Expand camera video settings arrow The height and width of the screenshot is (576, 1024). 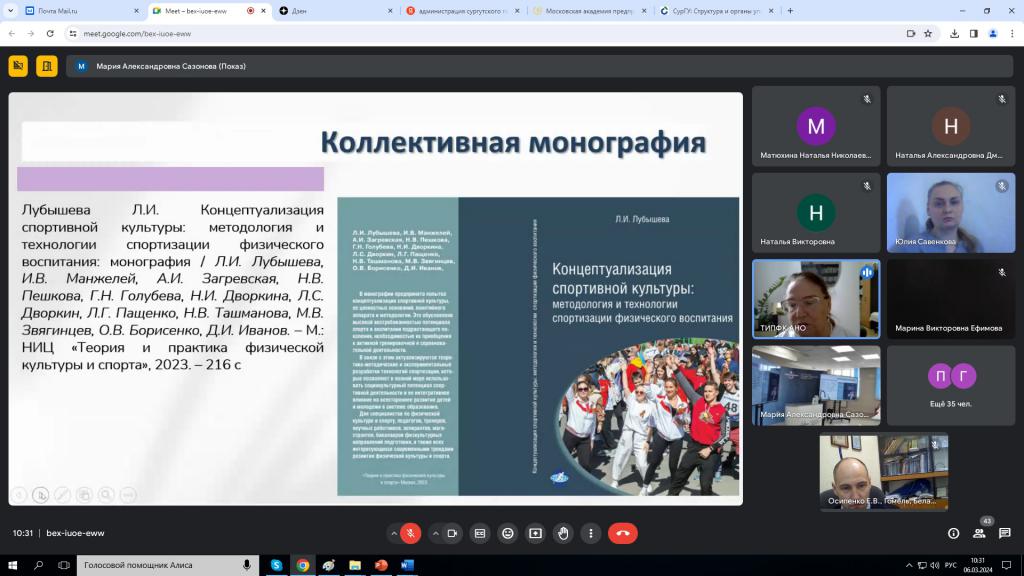click(433, 533)
